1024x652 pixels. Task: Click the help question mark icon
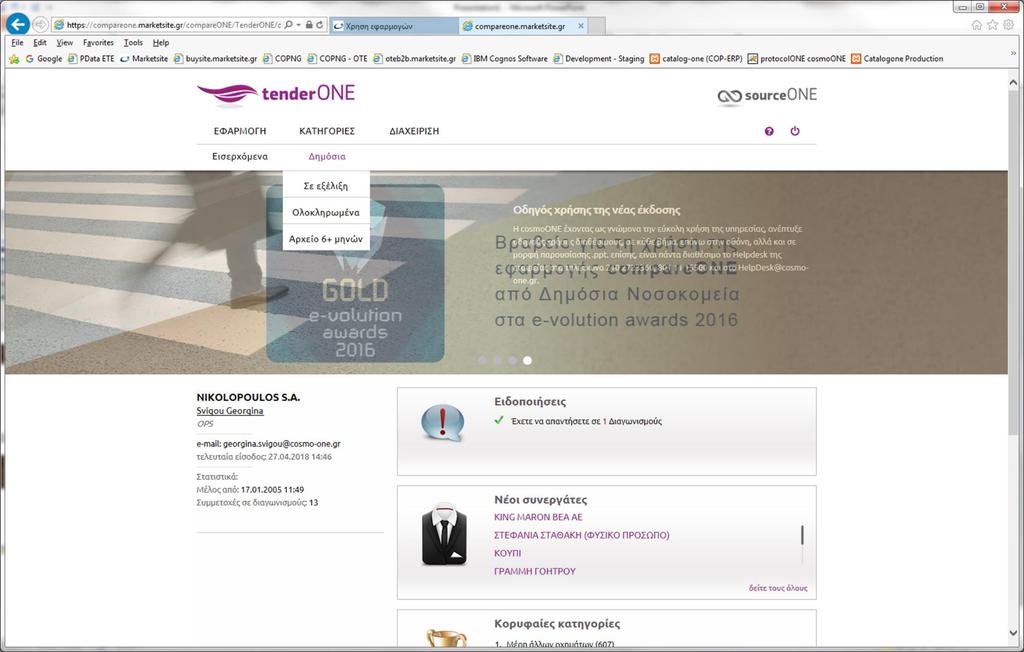click(769, 131)
